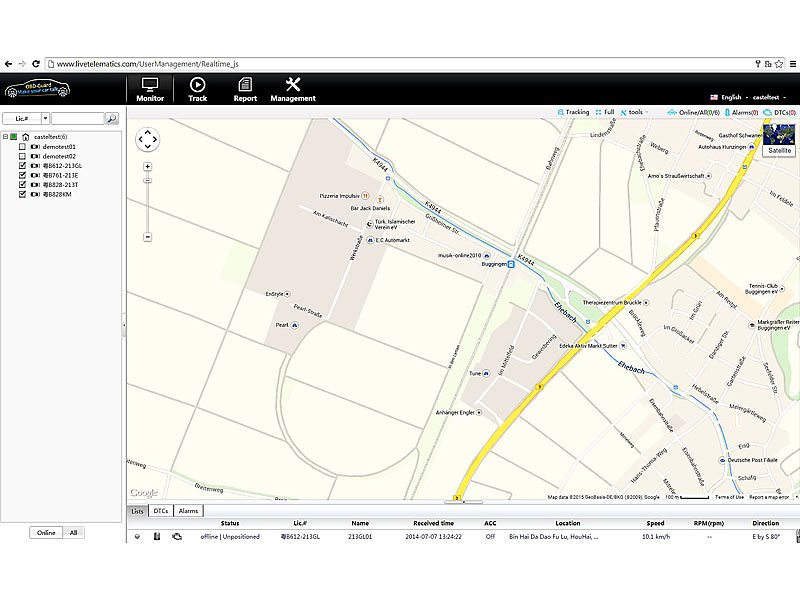Image resolution: width=800 pixels, height=600 pixels.
Task: Open the tools dropdown
Action: click(635, 112)
